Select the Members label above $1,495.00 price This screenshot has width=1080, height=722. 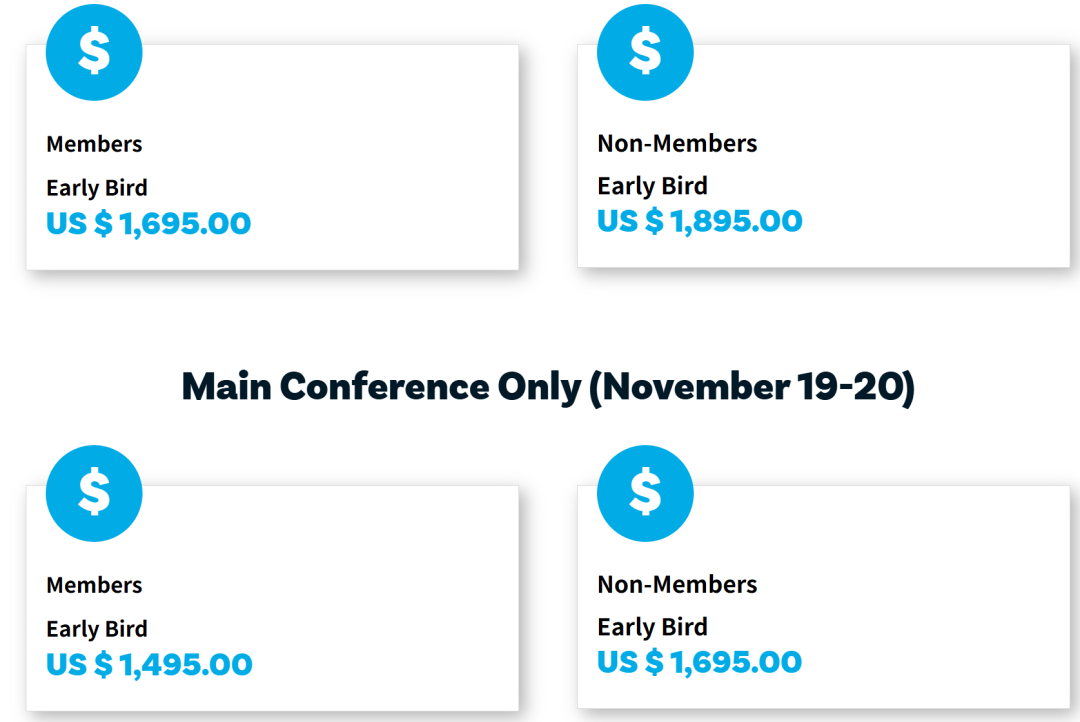[x=94, y=585]
